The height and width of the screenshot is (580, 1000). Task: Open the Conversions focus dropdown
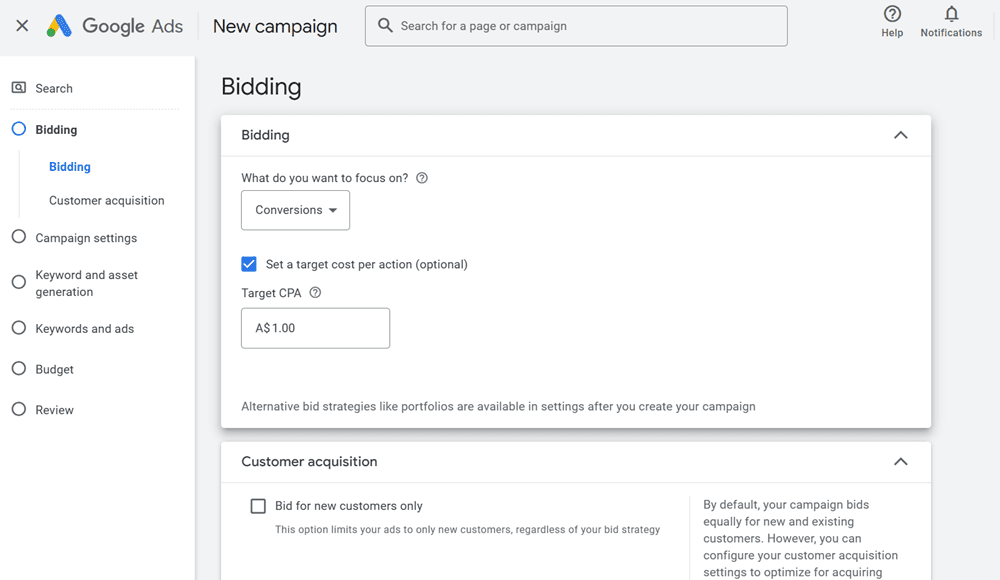click(x=295, y=210)
